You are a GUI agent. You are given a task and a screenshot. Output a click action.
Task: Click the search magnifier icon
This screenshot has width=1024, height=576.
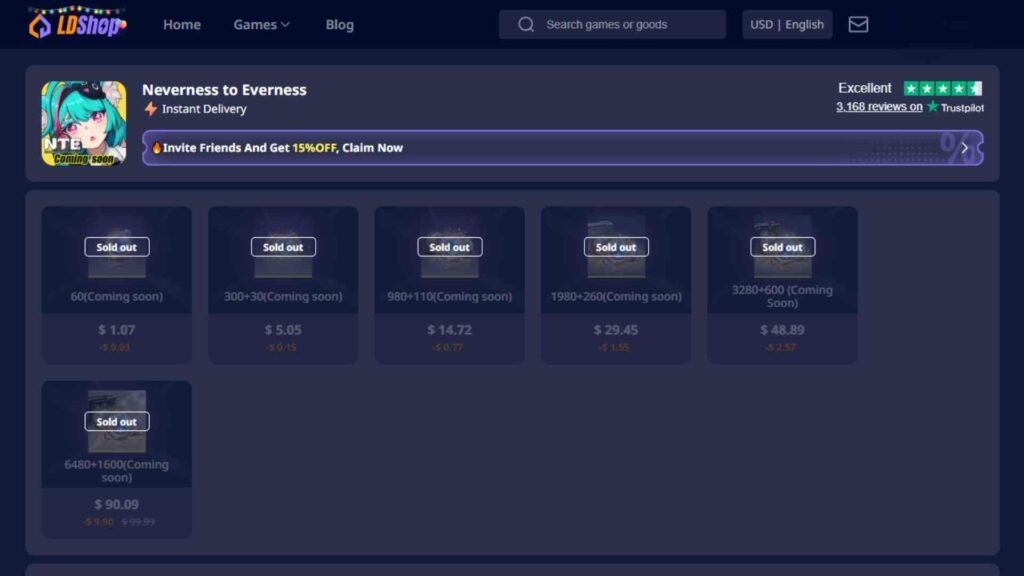click(526, 24)
